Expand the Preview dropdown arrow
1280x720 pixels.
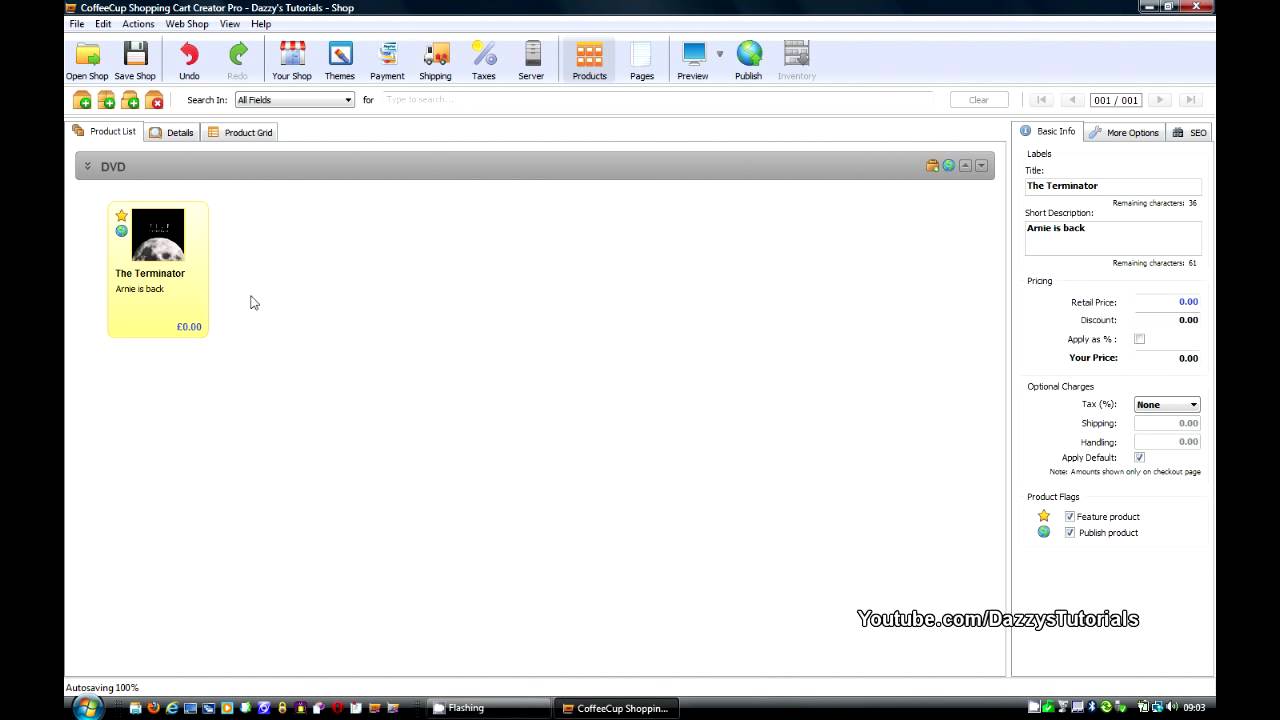(x=719, y=54)
